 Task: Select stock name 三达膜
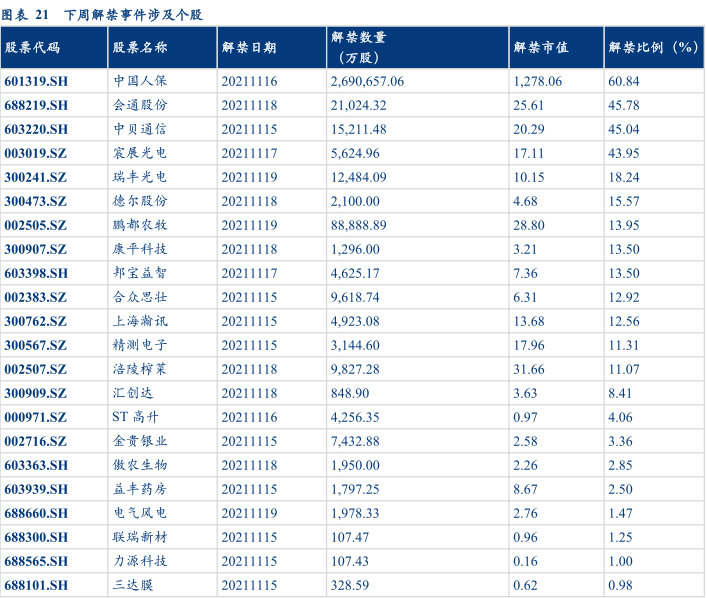click(133, 585)
